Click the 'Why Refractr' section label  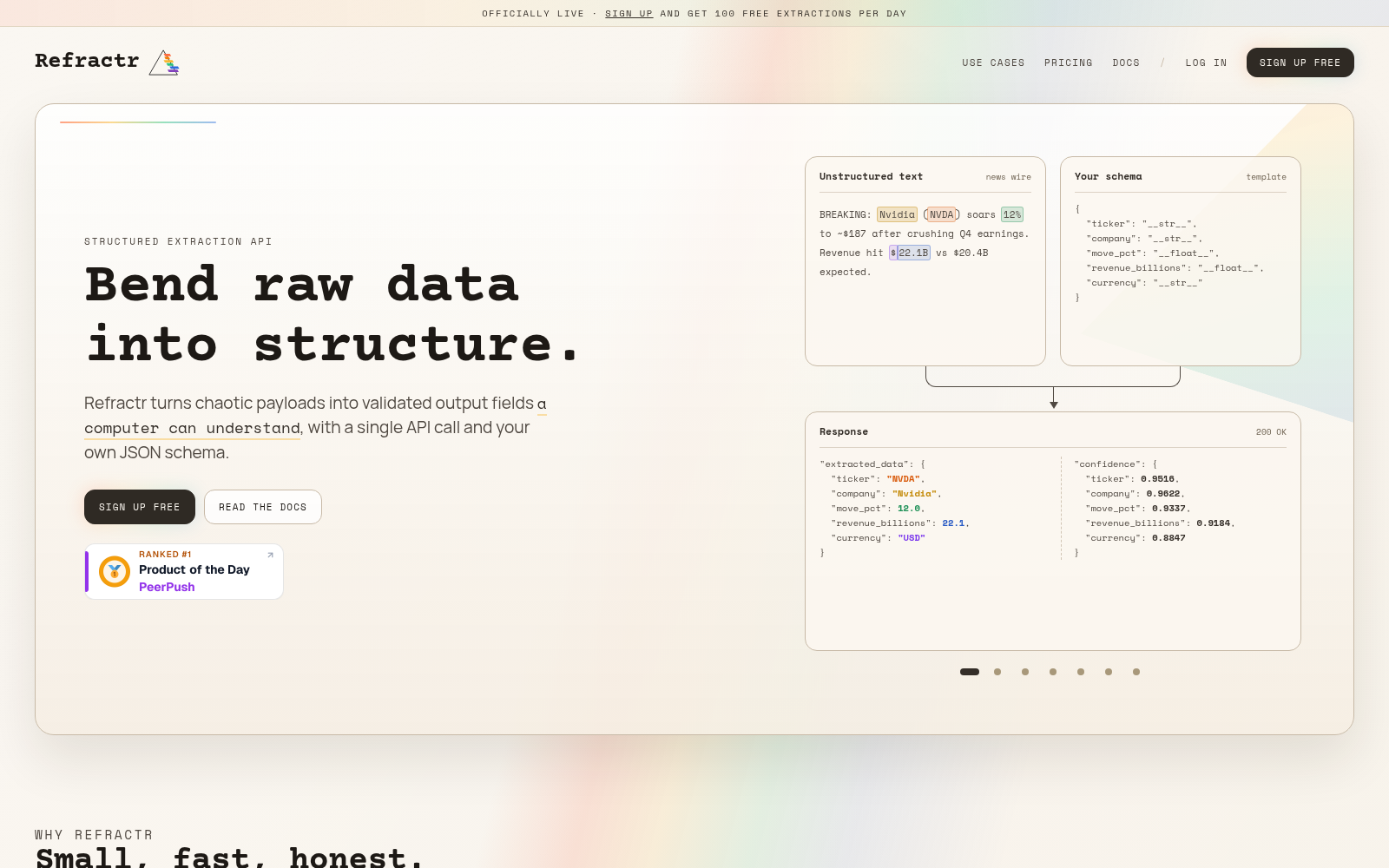tap(94, 835)
